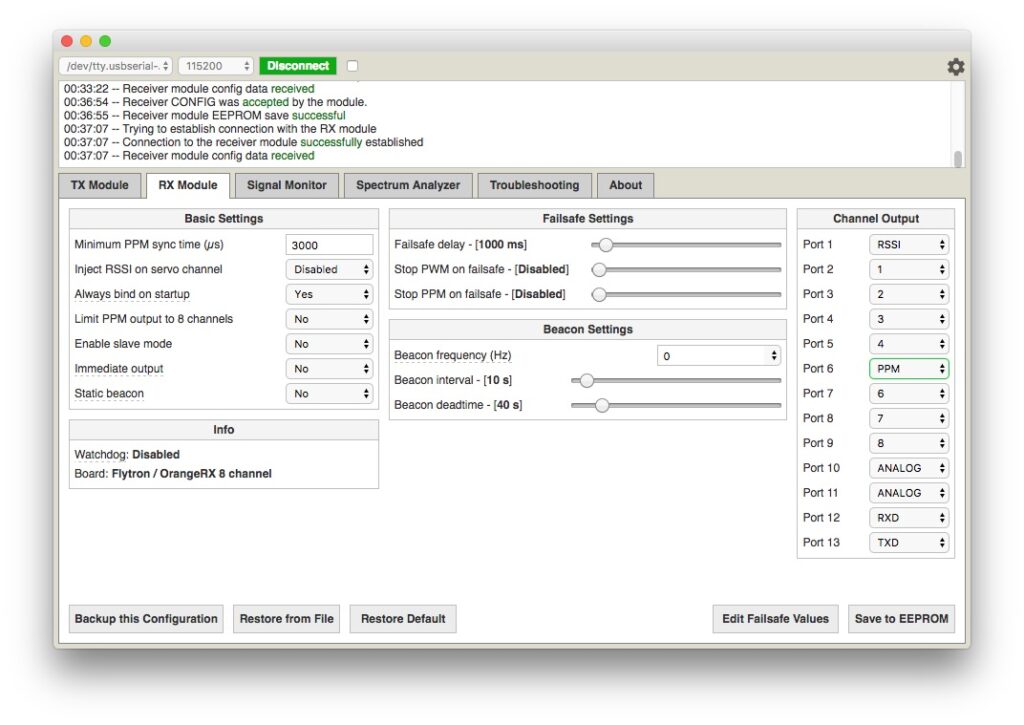Adjust the Failsafe delay slider

tap(605, 245)
